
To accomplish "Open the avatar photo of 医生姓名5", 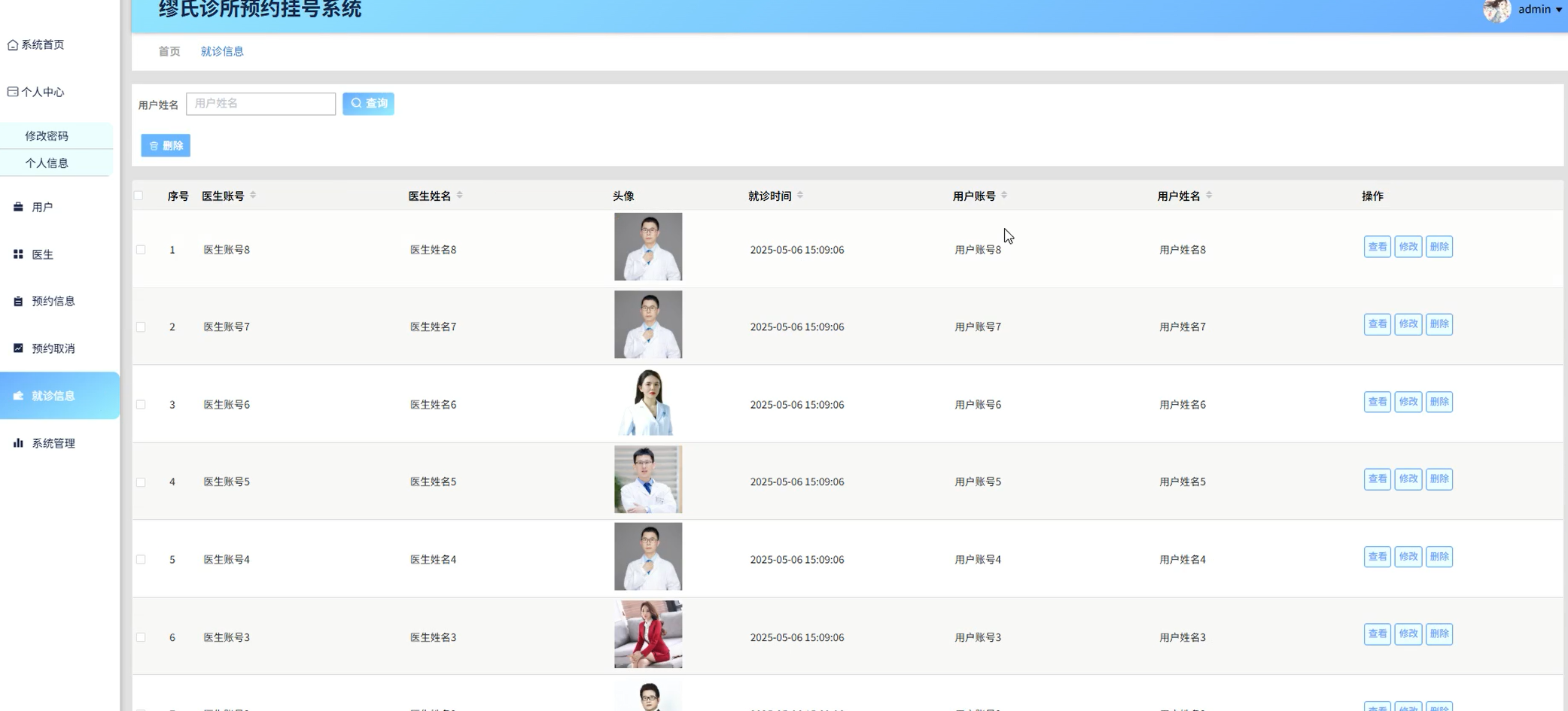I will [648, 479].
